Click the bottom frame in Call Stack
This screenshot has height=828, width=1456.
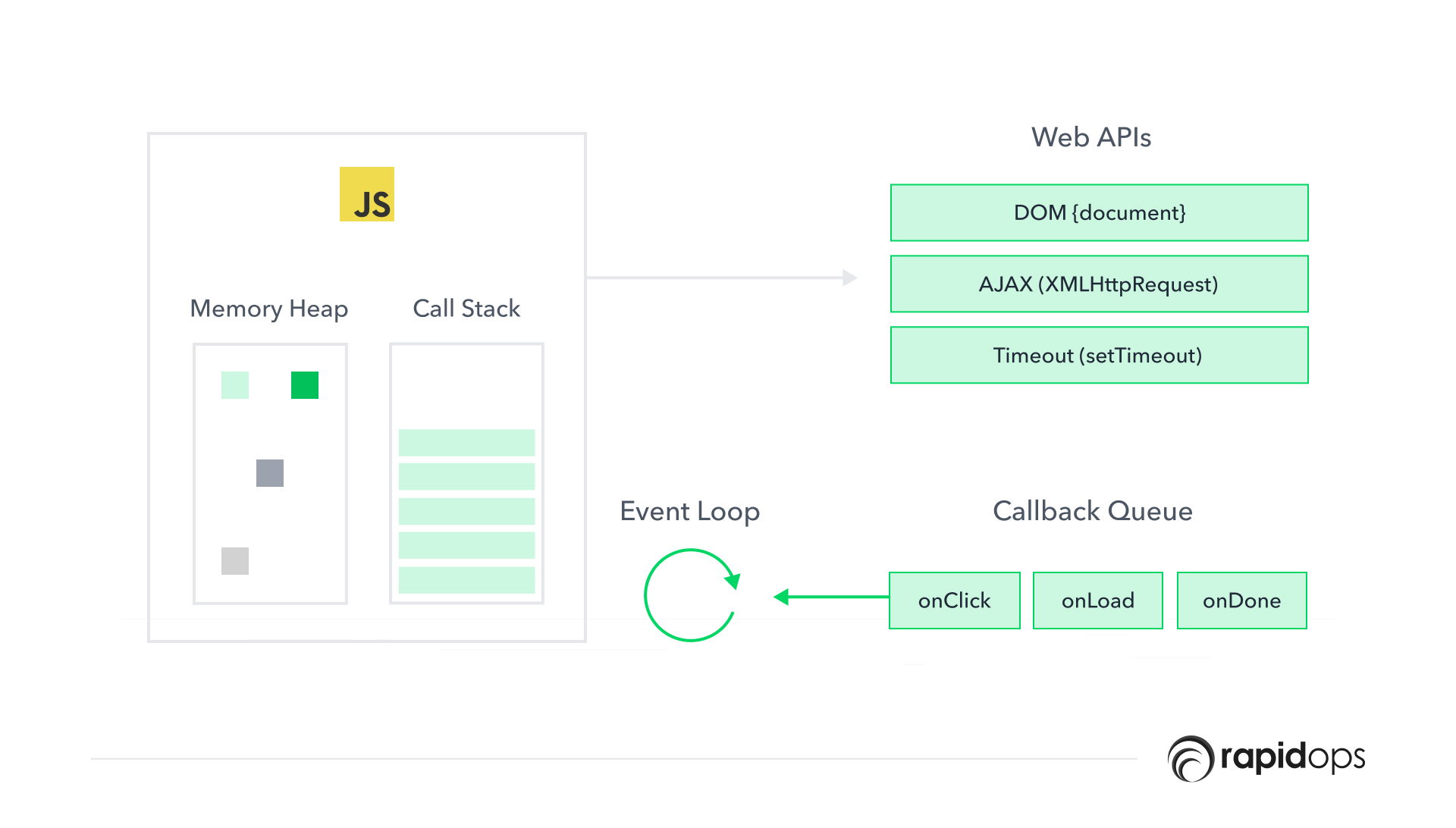[467, 580]
